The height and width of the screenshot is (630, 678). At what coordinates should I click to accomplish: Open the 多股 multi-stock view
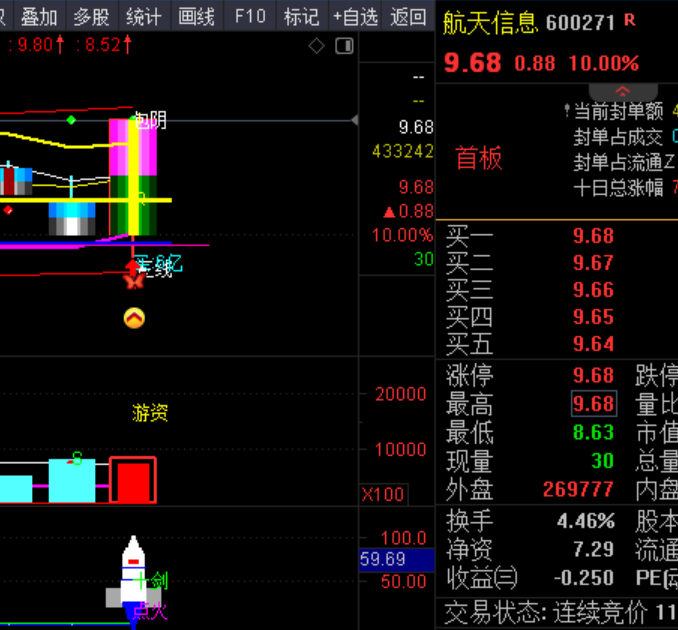tap(92, 17)
